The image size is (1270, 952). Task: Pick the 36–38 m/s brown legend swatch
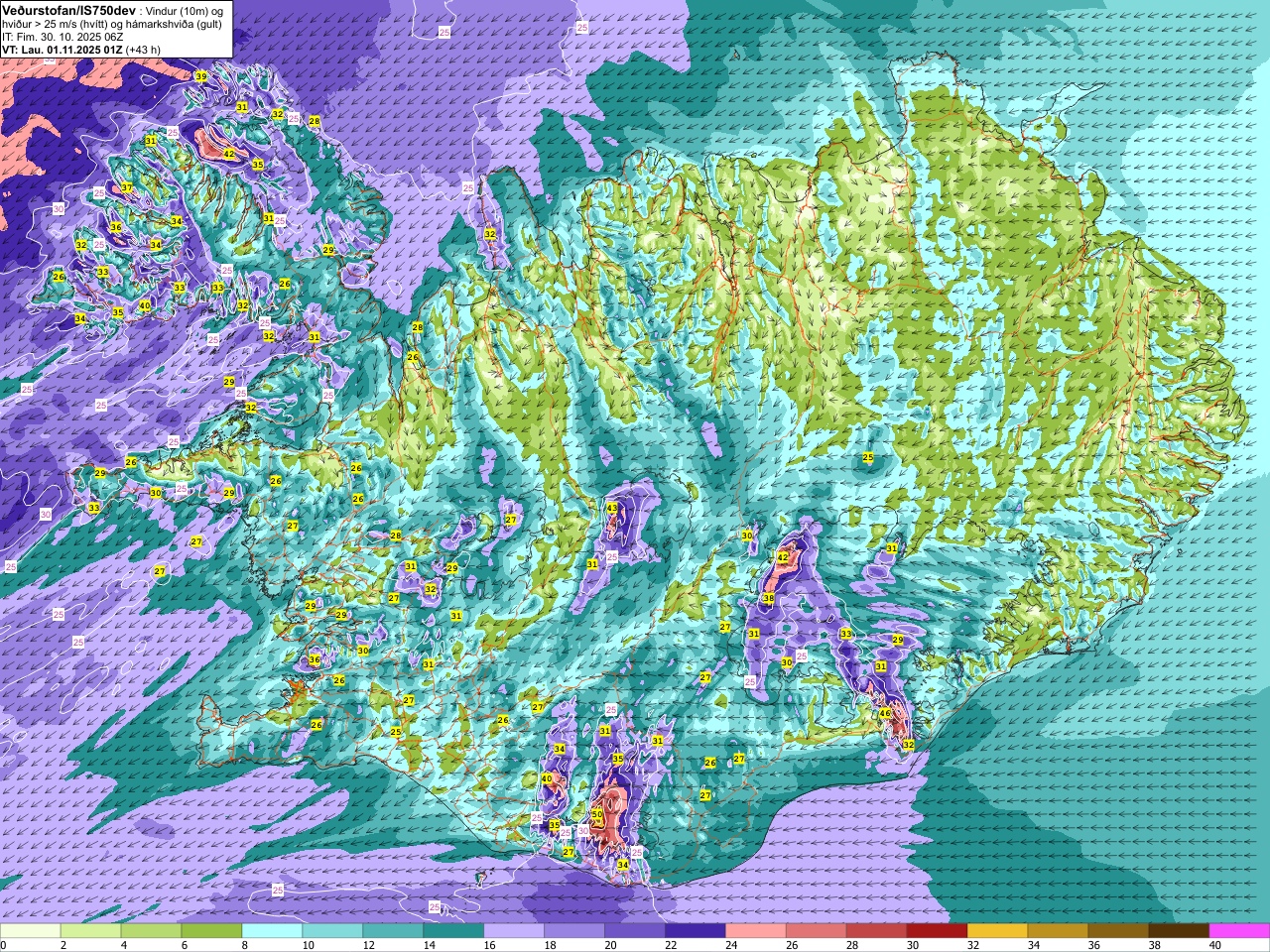(x=1119, y=931)
